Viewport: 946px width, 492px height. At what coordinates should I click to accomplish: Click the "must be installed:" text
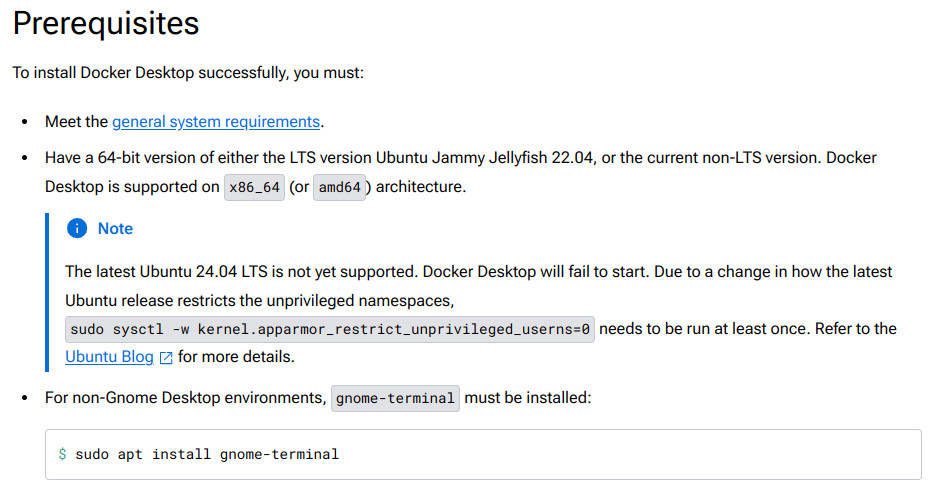(x=529, y=398)
